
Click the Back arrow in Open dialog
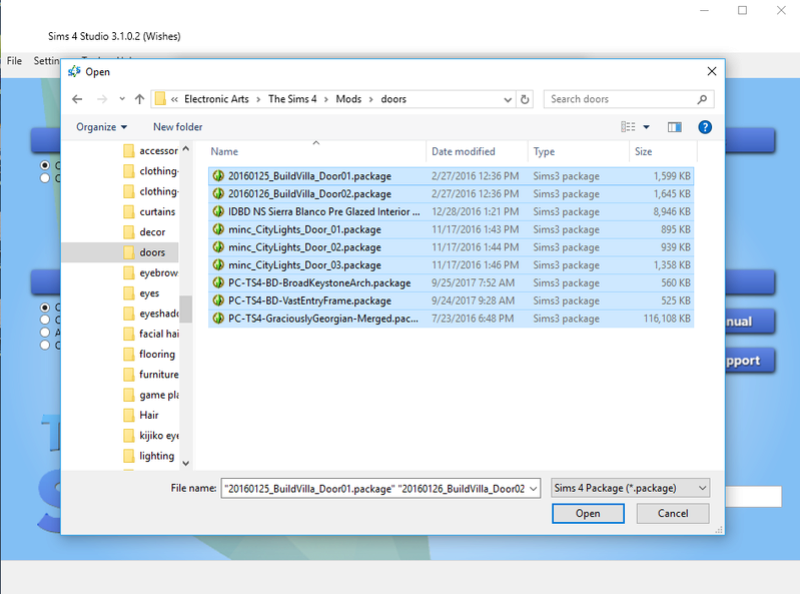[x=77, y=99]
